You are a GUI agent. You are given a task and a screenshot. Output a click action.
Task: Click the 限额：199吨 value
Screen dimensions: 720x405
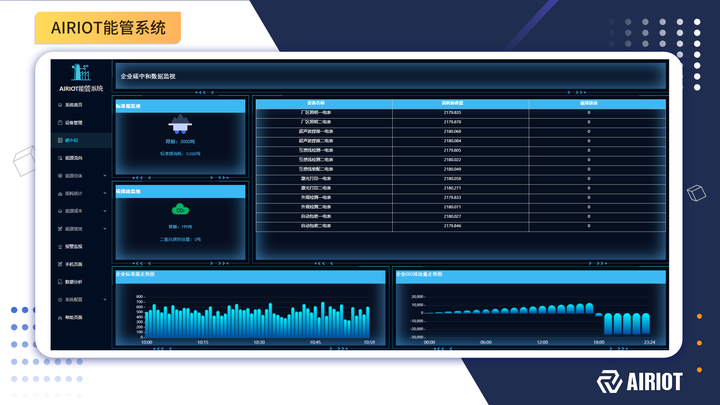[x=180, y=227]
